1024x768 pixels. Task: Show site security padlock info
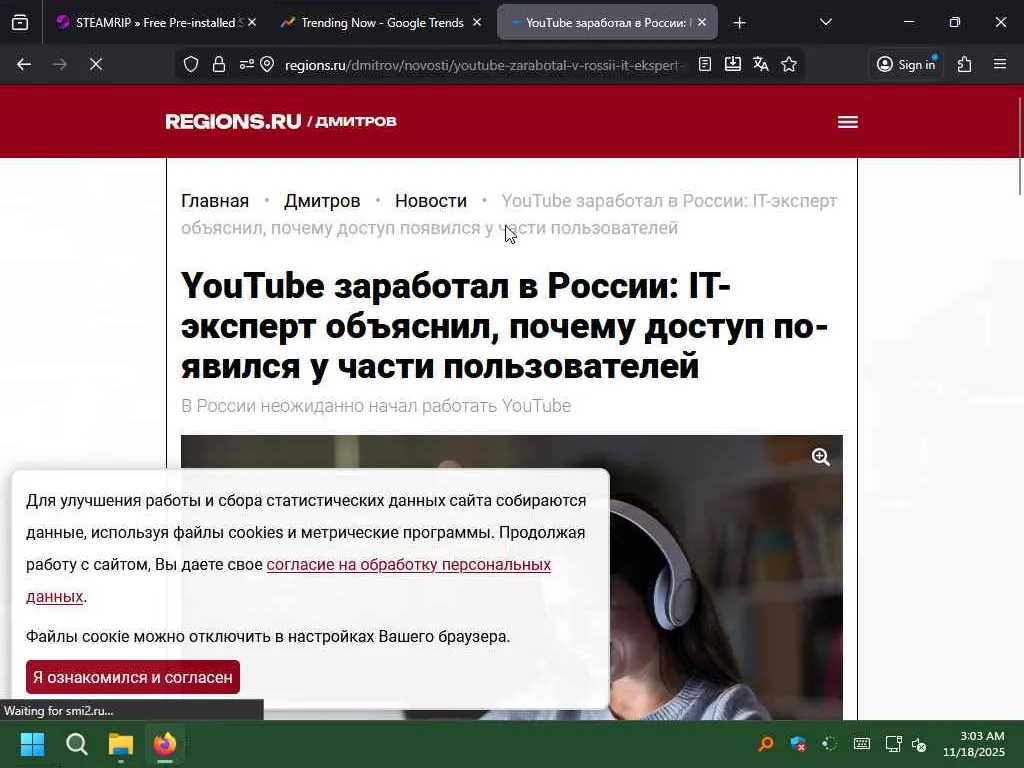point(219,65)
